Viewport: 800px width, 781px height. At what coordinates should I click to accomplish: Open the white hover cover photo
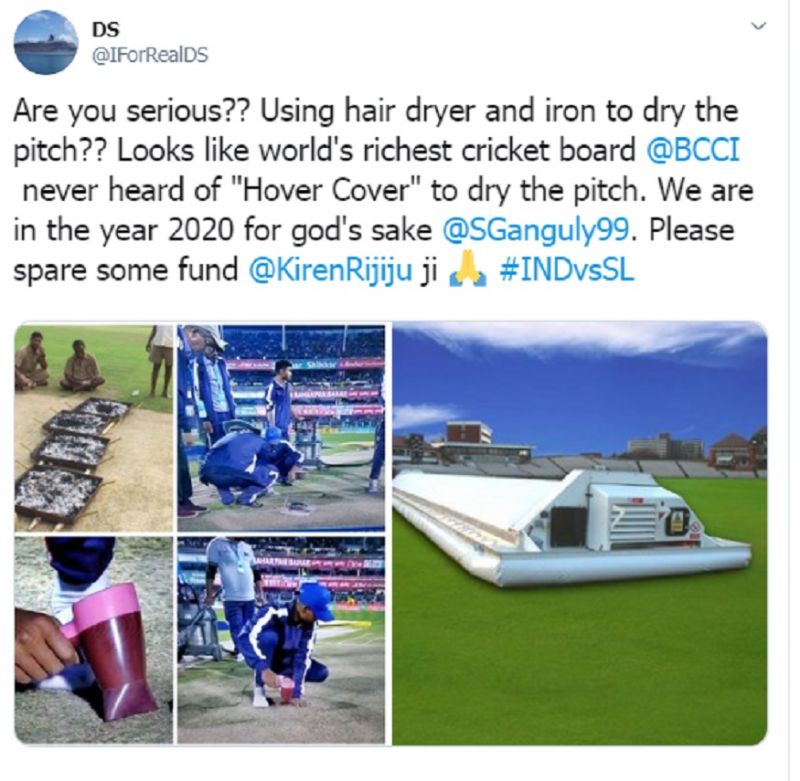point(579,534)
